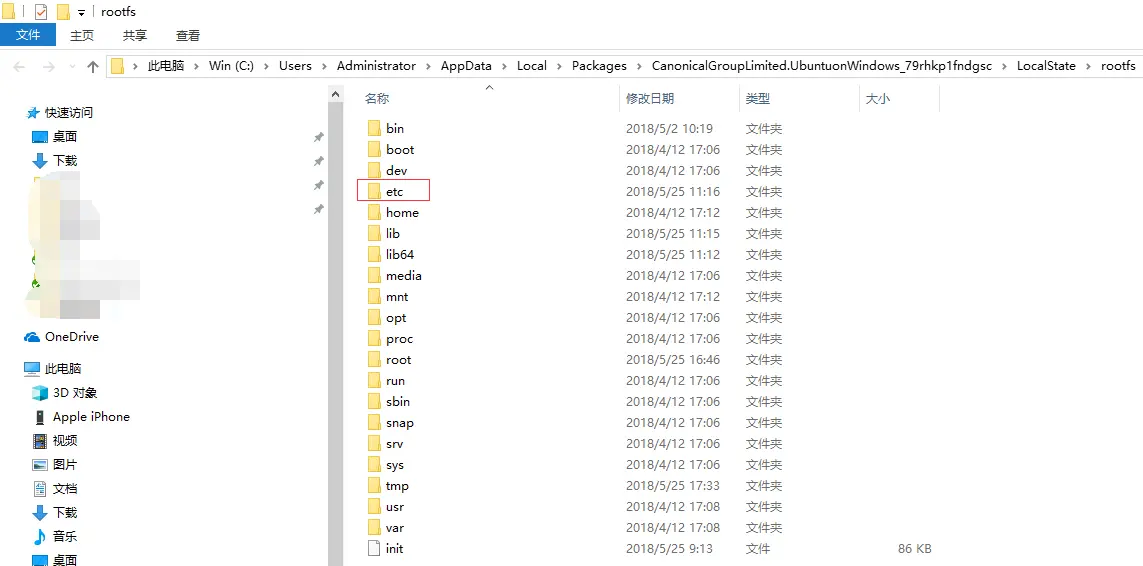Select the lib folder icon

(374, 233)
